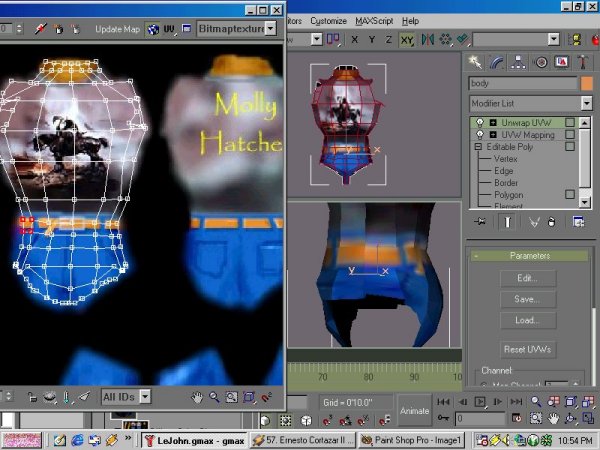600x450 pixels.
Task: Restrict to X axis button
Action: point(354,39)
